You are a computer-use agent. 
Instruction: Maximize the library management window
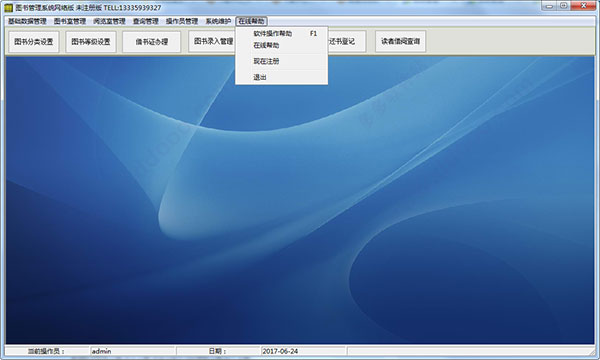pos(563,6)
